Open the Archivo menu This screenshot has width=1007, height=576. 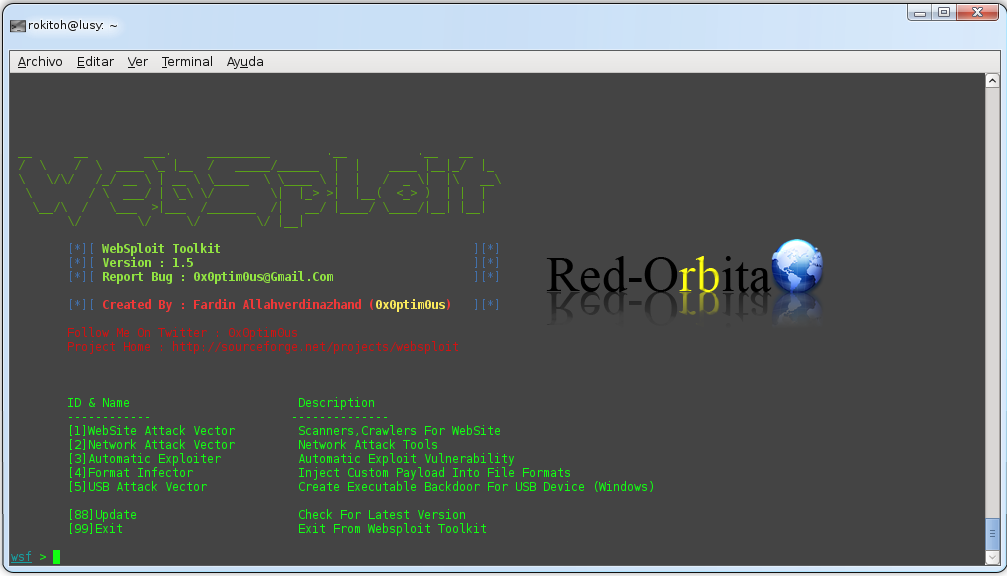click(40, 61)
